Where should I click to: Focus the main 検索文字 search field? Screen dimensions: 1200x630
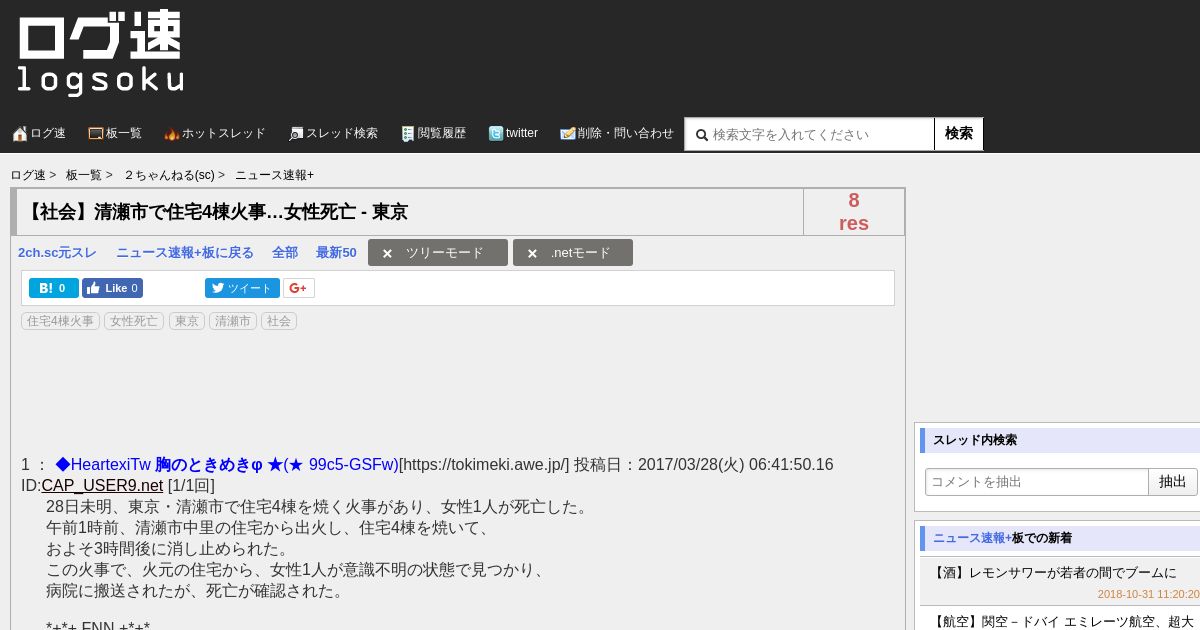pos(810,134)
